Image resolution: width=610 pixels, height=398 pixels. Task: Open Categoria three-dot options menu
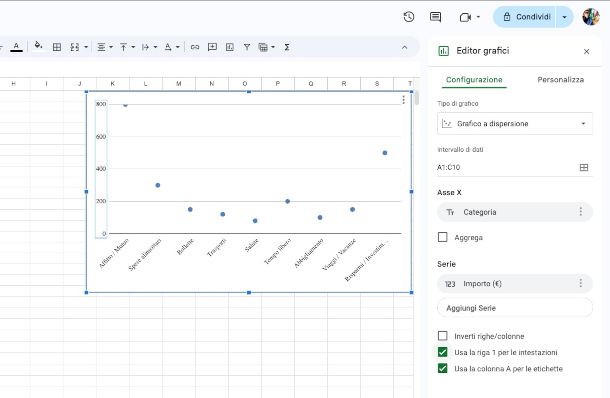pos(580,211)
